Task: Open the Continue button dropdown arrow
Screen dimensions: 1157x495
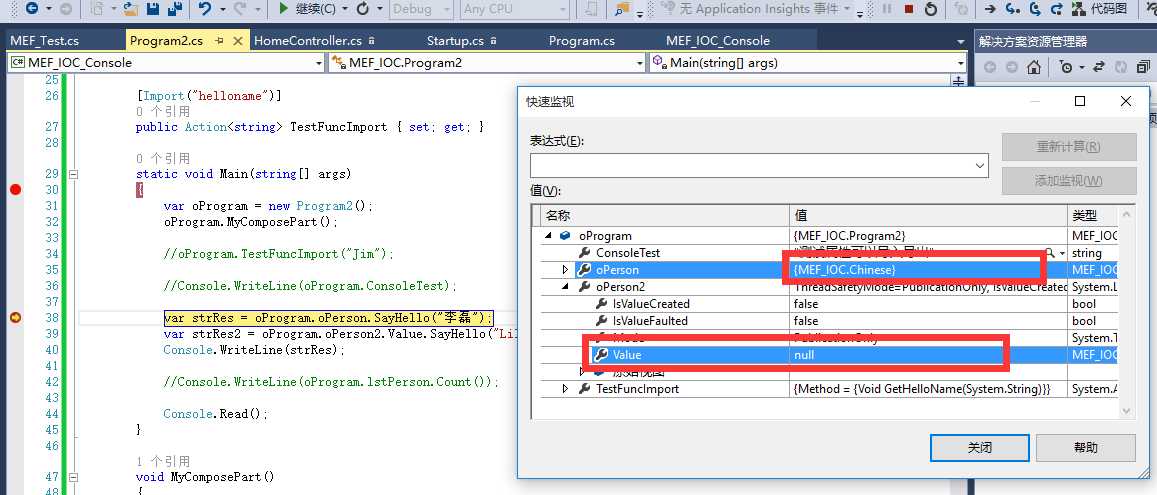Action: [345, 9]
